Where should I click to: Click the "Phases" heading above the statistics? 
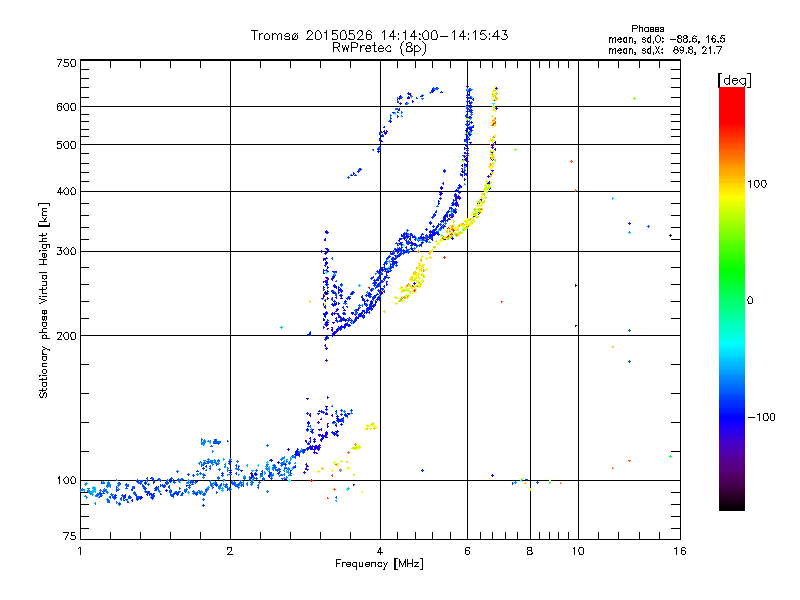tap(647, 29)
